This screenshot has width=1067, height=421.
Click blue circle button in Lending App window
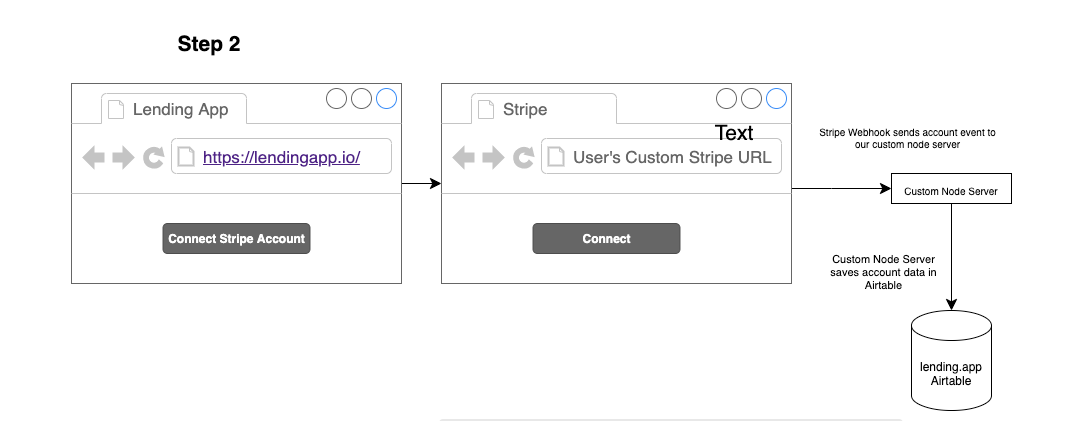click(x=386, y=98)
